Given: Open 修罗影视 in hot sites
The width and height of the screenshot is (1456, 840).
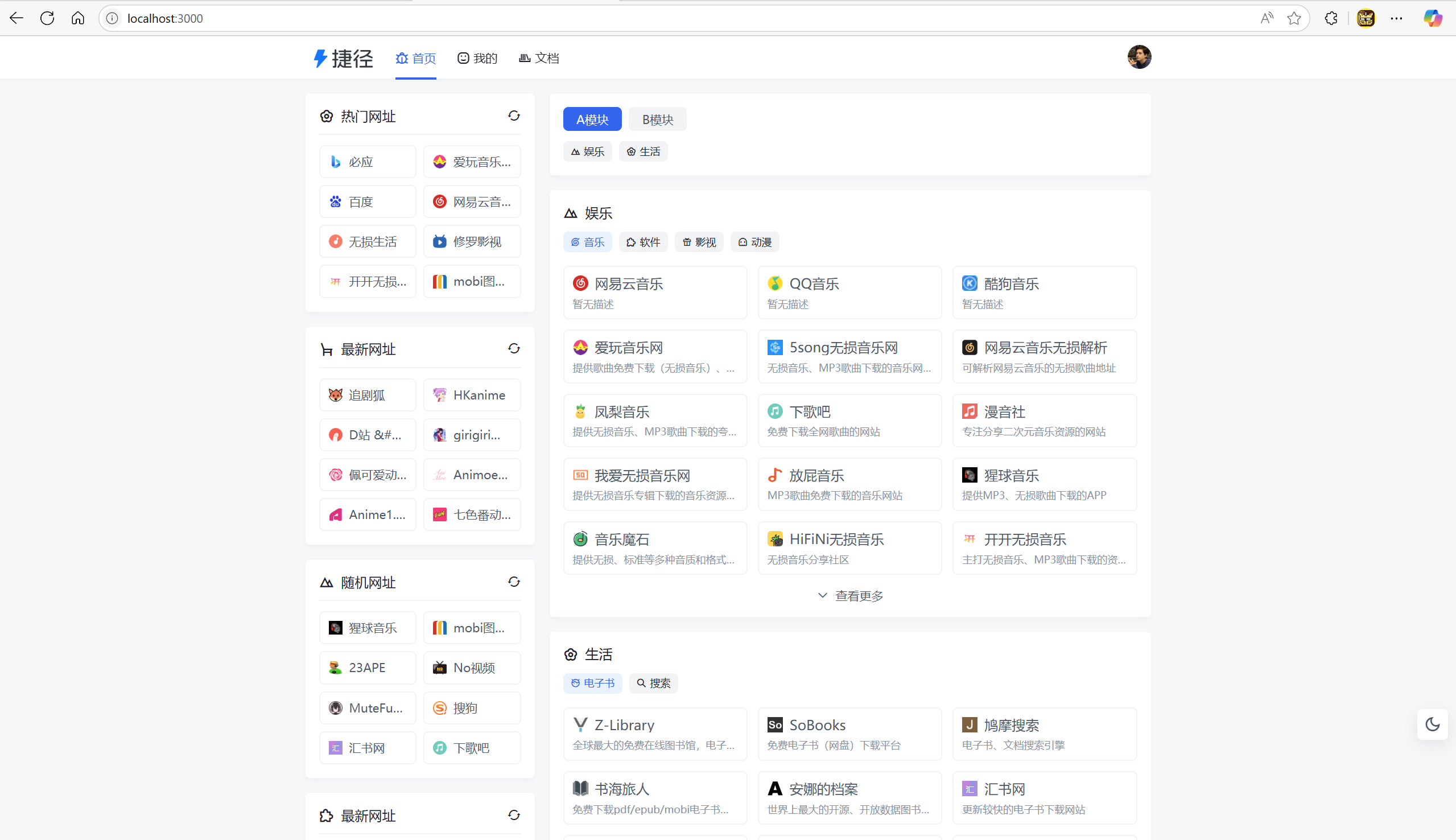Looking at the screenshot, I should [x=472, y=242].
